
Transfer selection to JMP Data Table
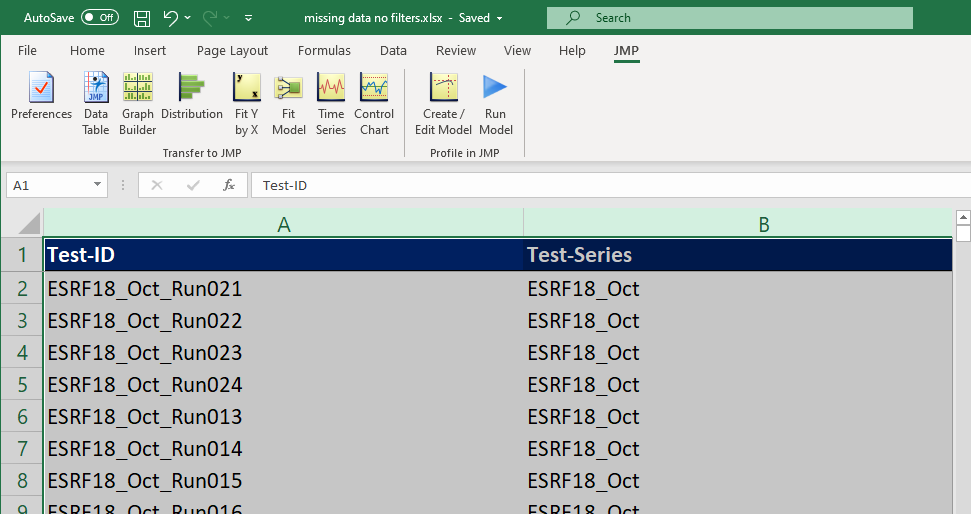pos(96,102)
